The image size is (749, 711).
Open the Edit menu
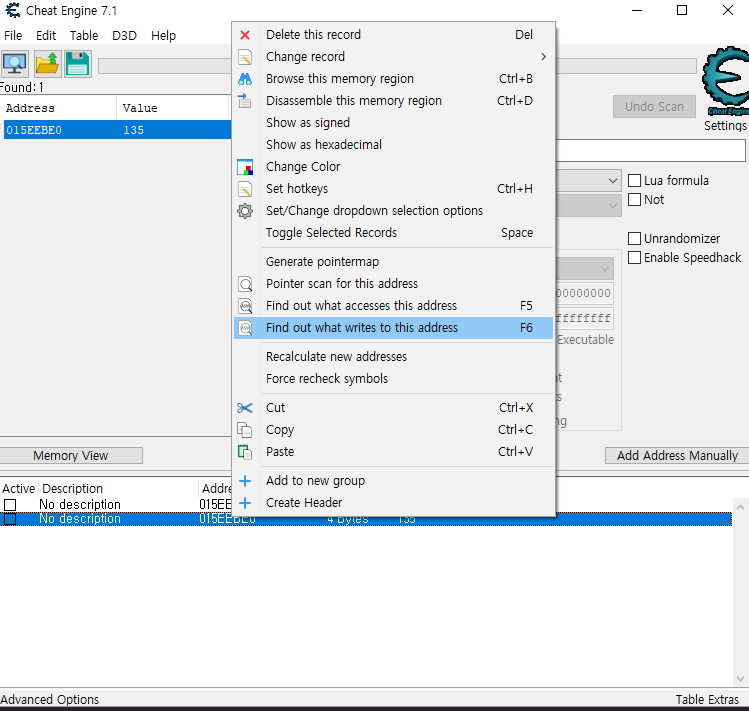tap(46, 36)
